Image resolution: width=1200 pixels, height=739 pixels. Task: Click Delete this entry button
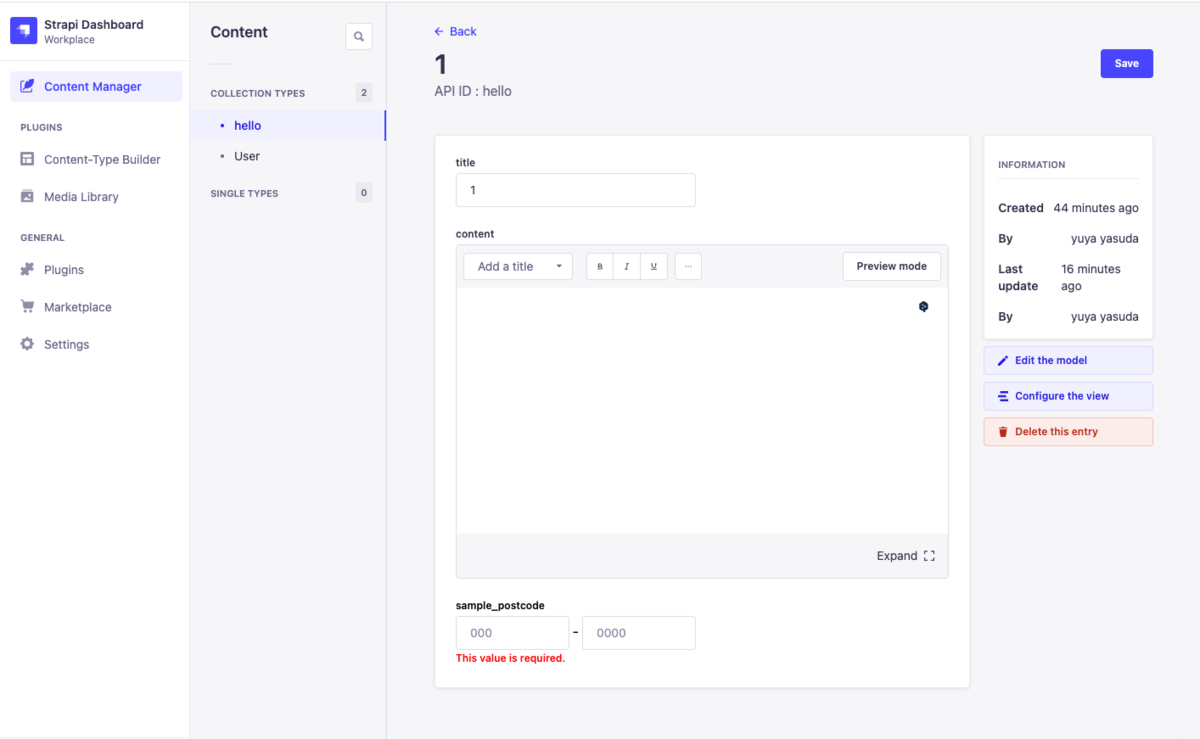(1068, 432)
